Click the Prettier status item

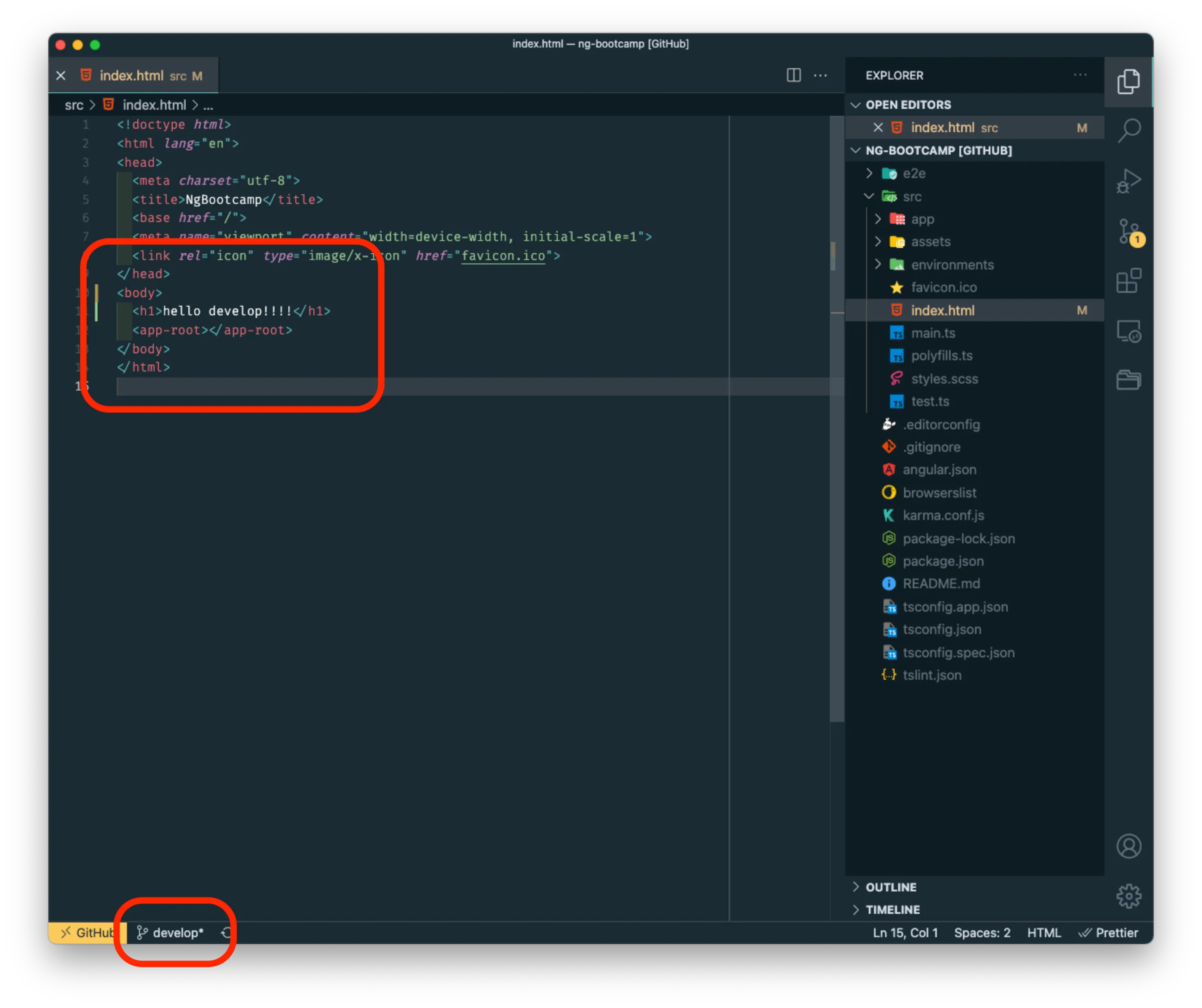[x=1108, y=932]
